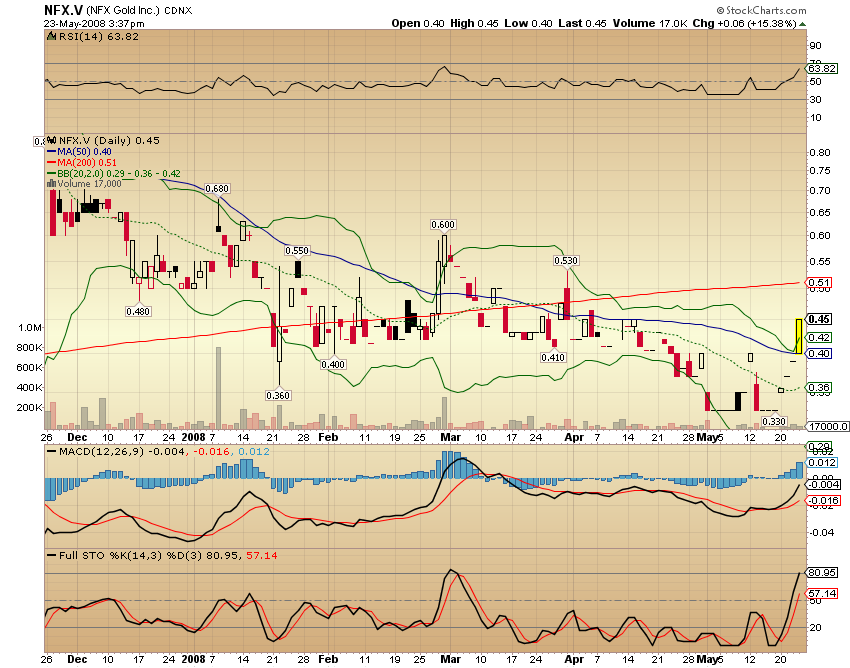Click the 0.680 price peak label
This screenshot has height=668, width=850.
point(217,189)
